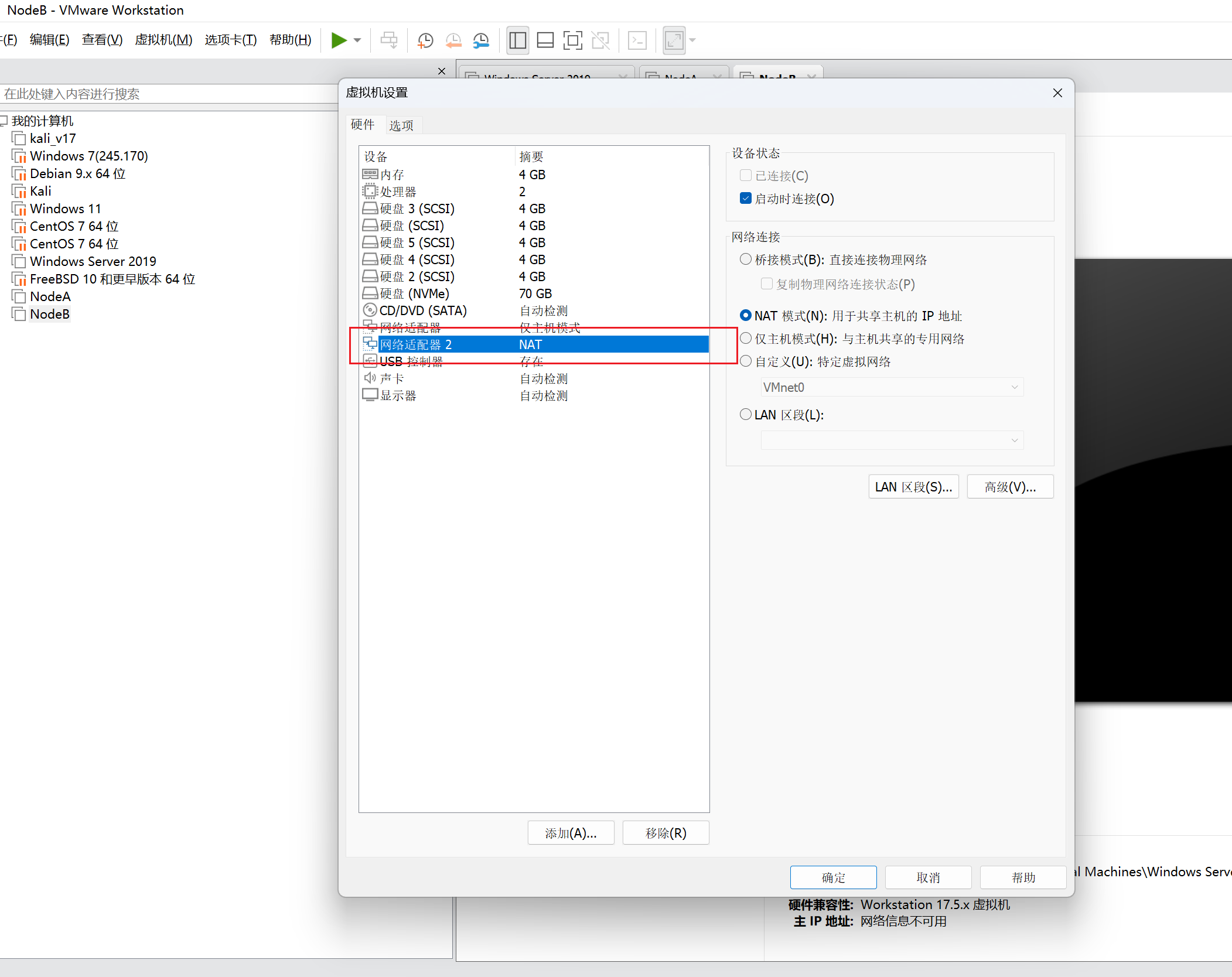1232x977 pixels.
Task: Select 硬盘 (NVMe) 70 GB device
Action: click(534, 293)
